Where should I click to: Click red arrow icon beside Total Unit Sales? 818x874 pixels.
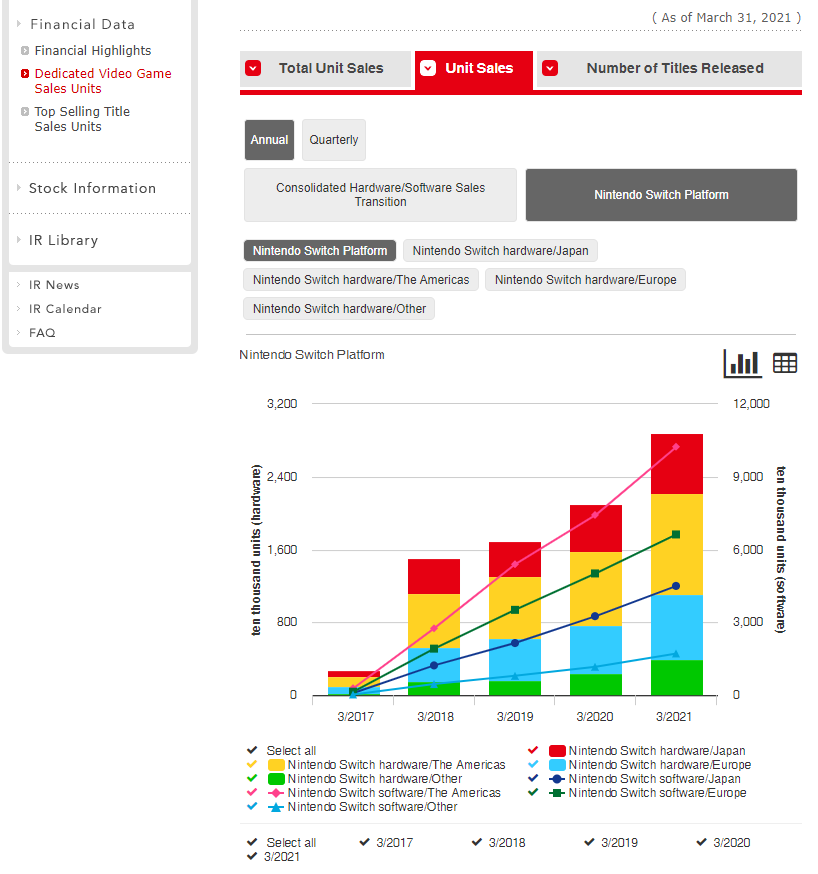click(x=253, y=68)
